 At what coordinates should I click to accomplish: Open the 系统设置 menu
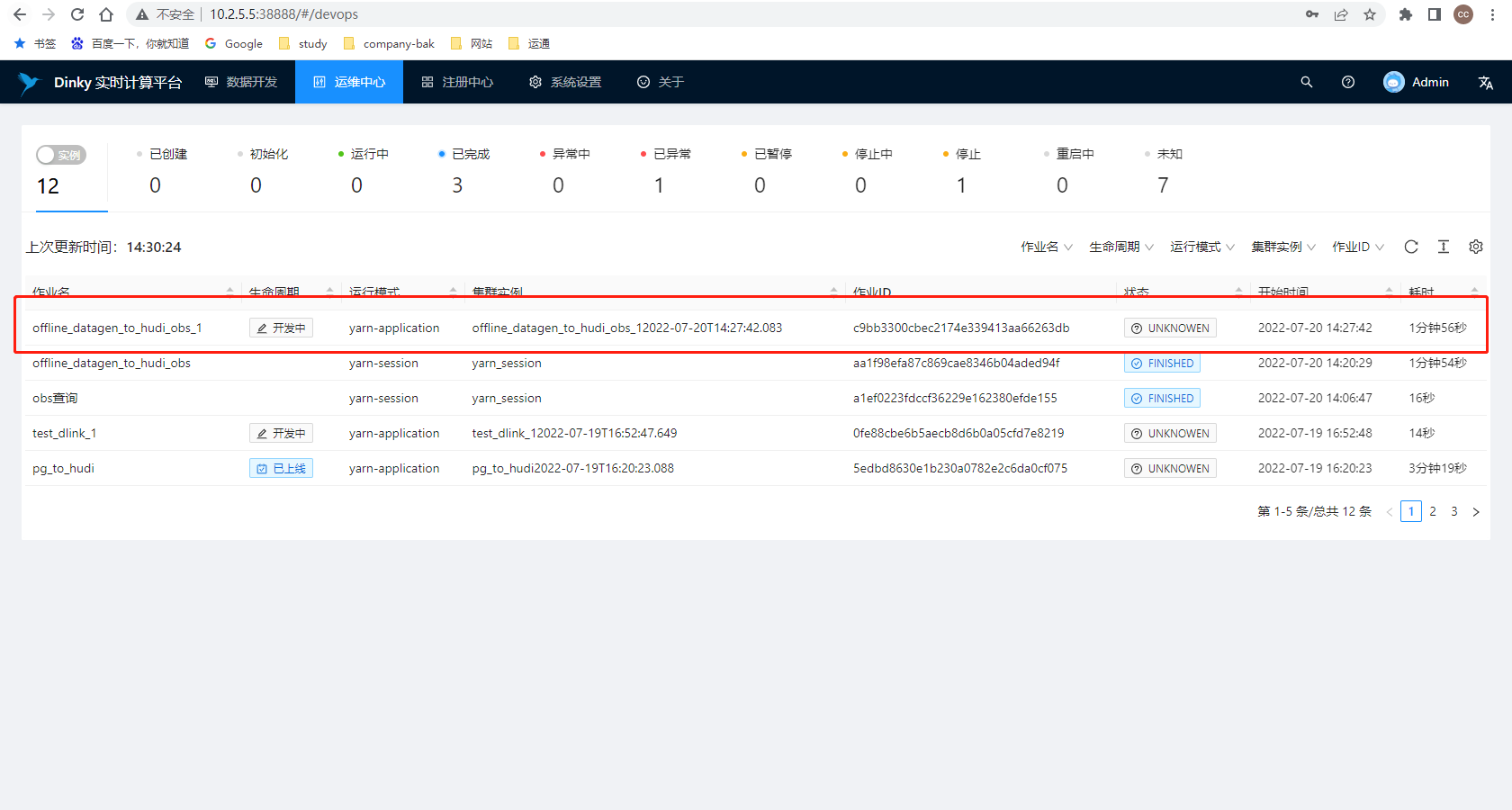pos(565,82)
